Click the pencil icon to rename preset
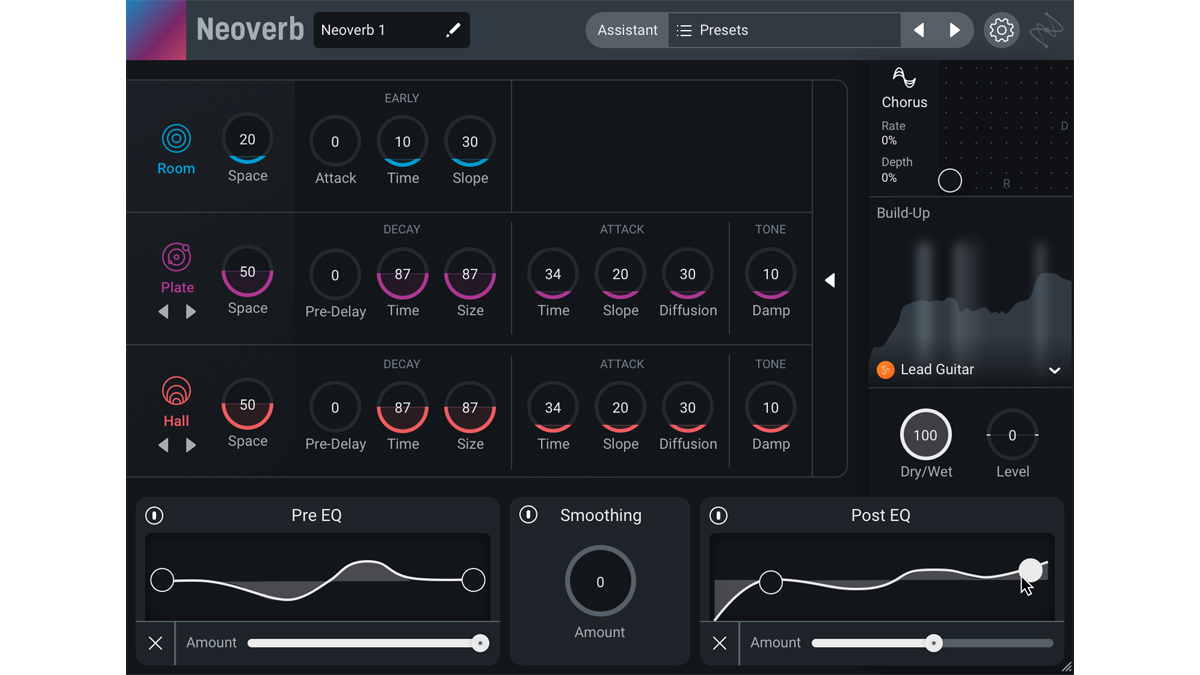 point(453,30)
